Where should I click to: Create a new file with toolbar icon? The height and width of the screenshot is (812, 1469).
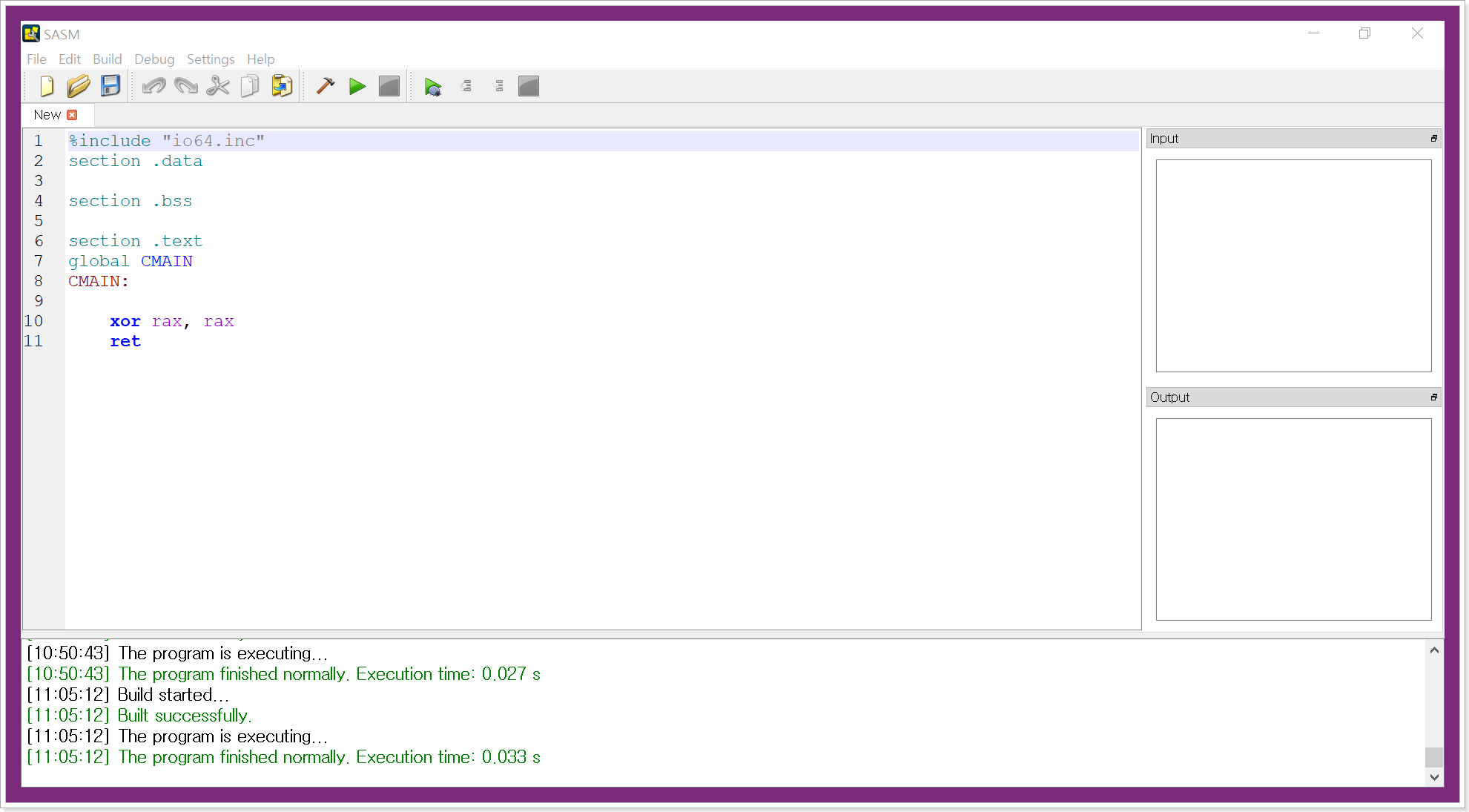47,87
